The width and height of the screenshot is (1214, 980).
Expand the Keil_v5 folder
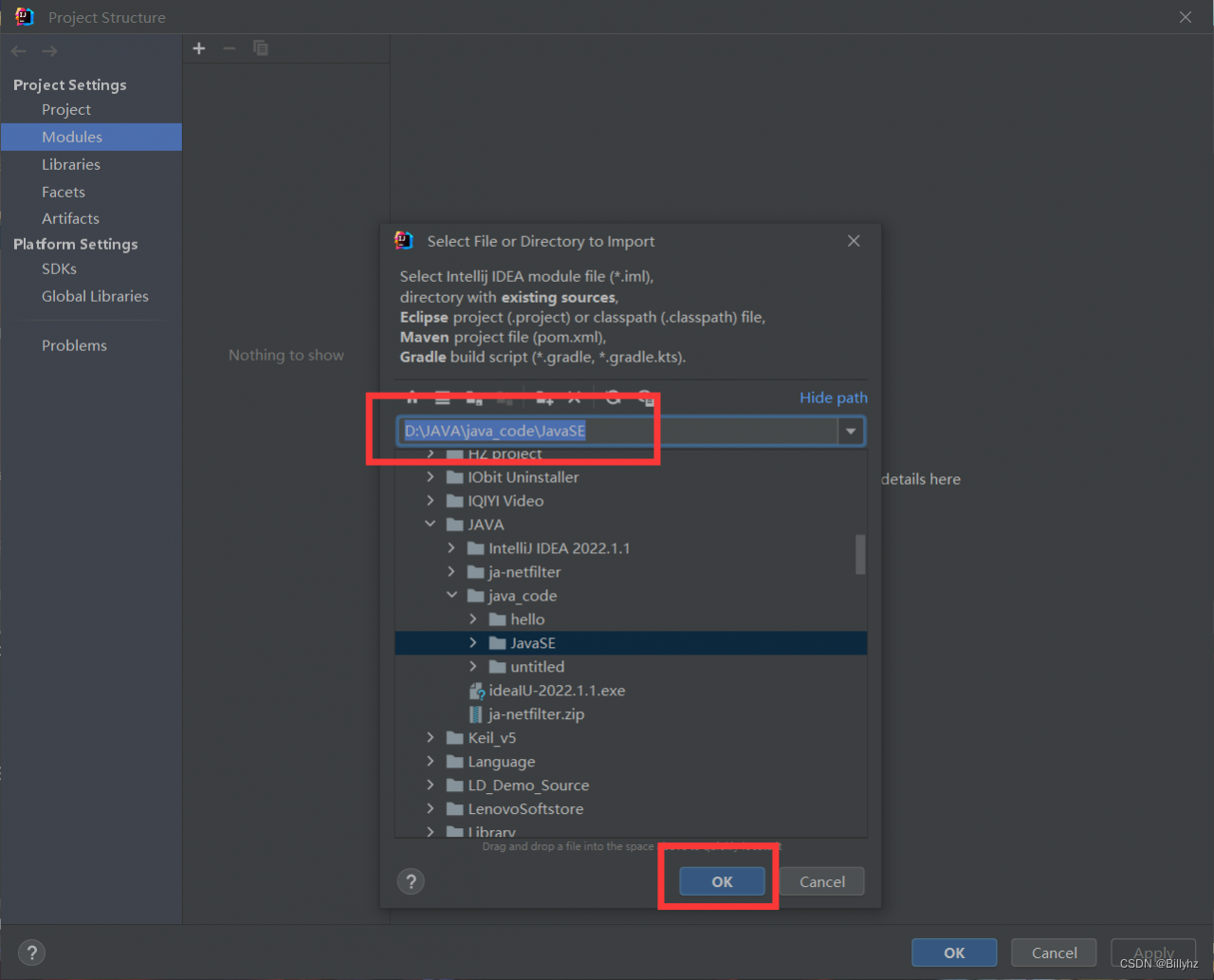(431, 738)
